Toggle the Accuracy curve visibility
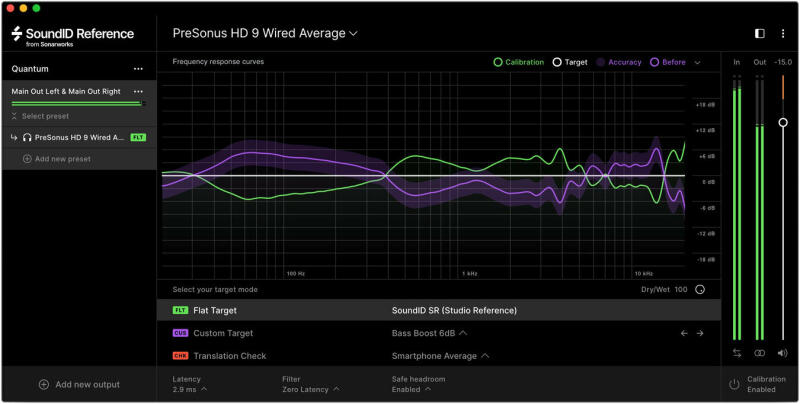800x404 pixels. 619,62
